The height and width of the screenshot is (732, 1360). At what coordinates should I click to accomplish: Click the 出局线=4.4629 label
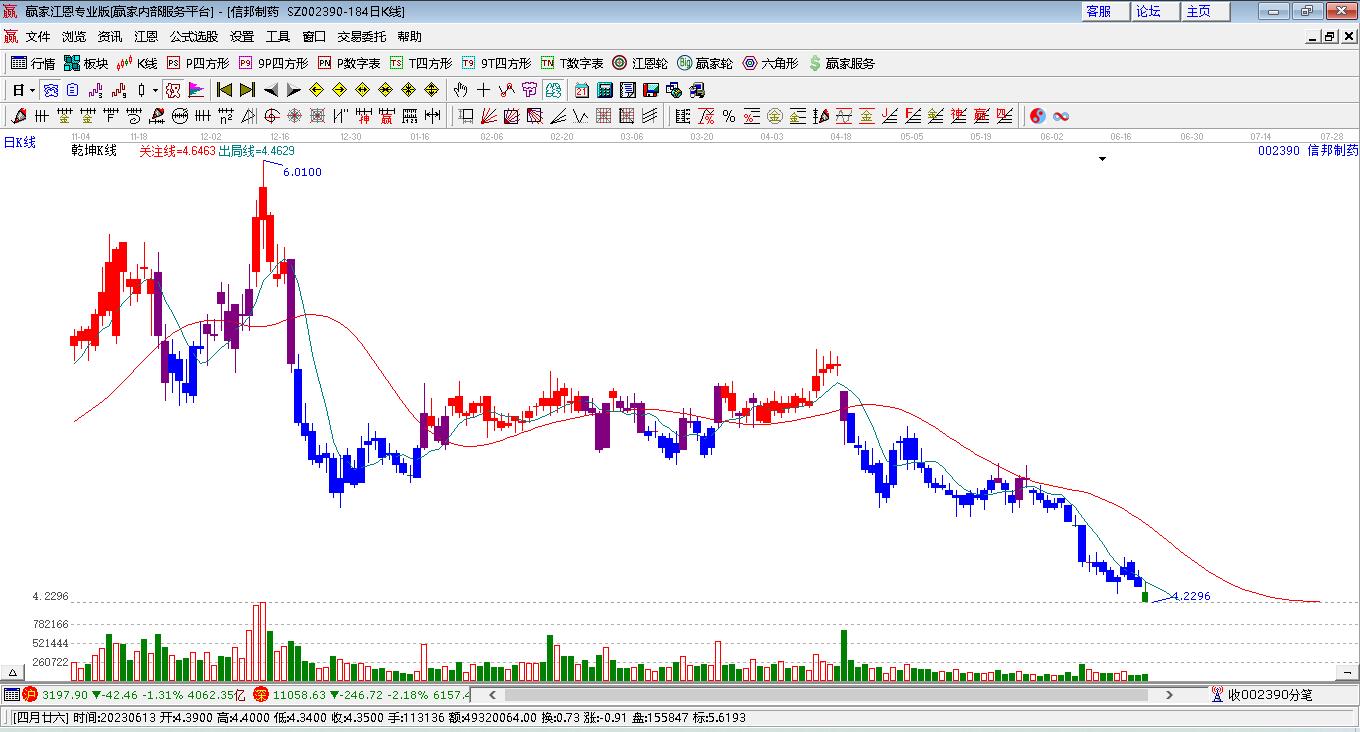pos(256,151)
